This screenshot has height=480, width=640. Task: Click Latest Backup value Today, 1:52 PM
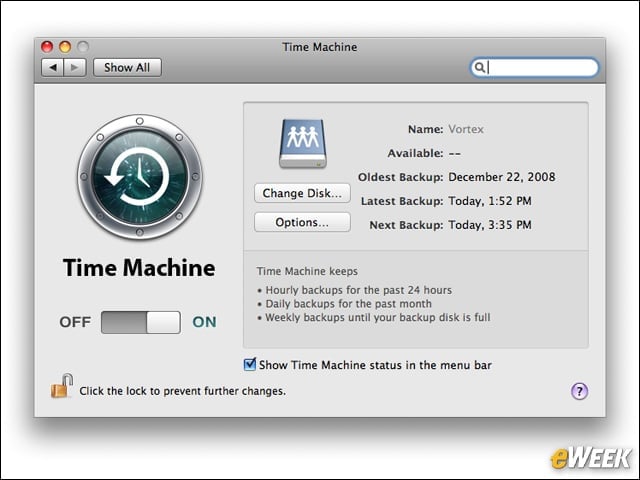[x=490, y=201]
